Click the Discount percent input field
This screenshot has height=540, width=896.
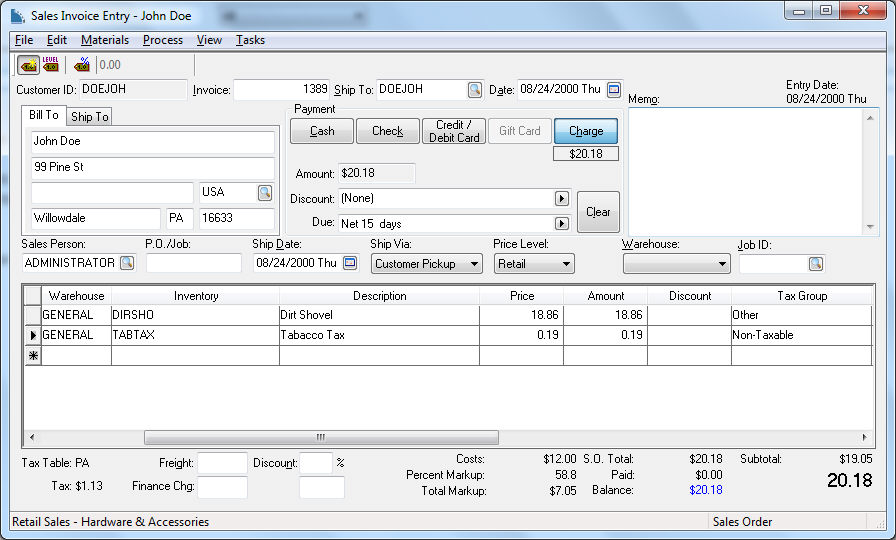point(316,463)
